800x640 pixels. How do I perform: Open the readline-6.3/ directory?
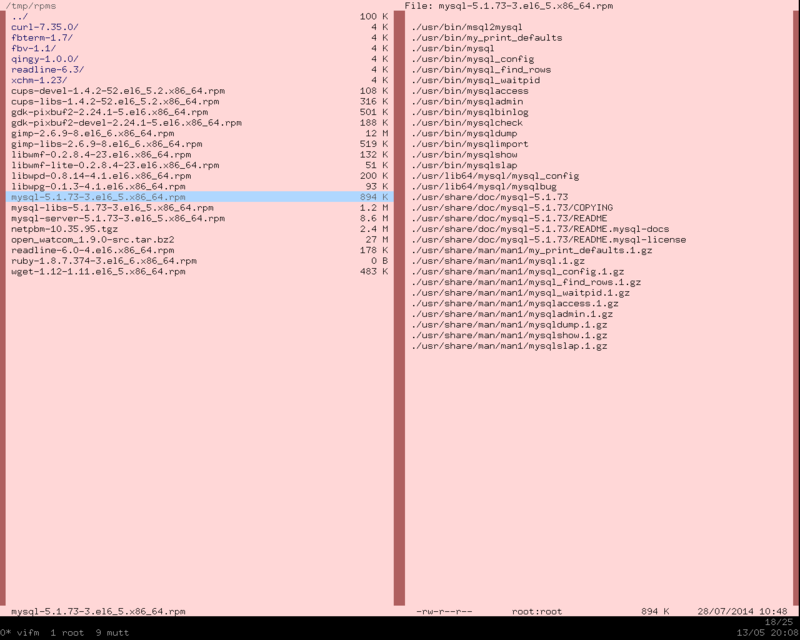click(199, 69)
